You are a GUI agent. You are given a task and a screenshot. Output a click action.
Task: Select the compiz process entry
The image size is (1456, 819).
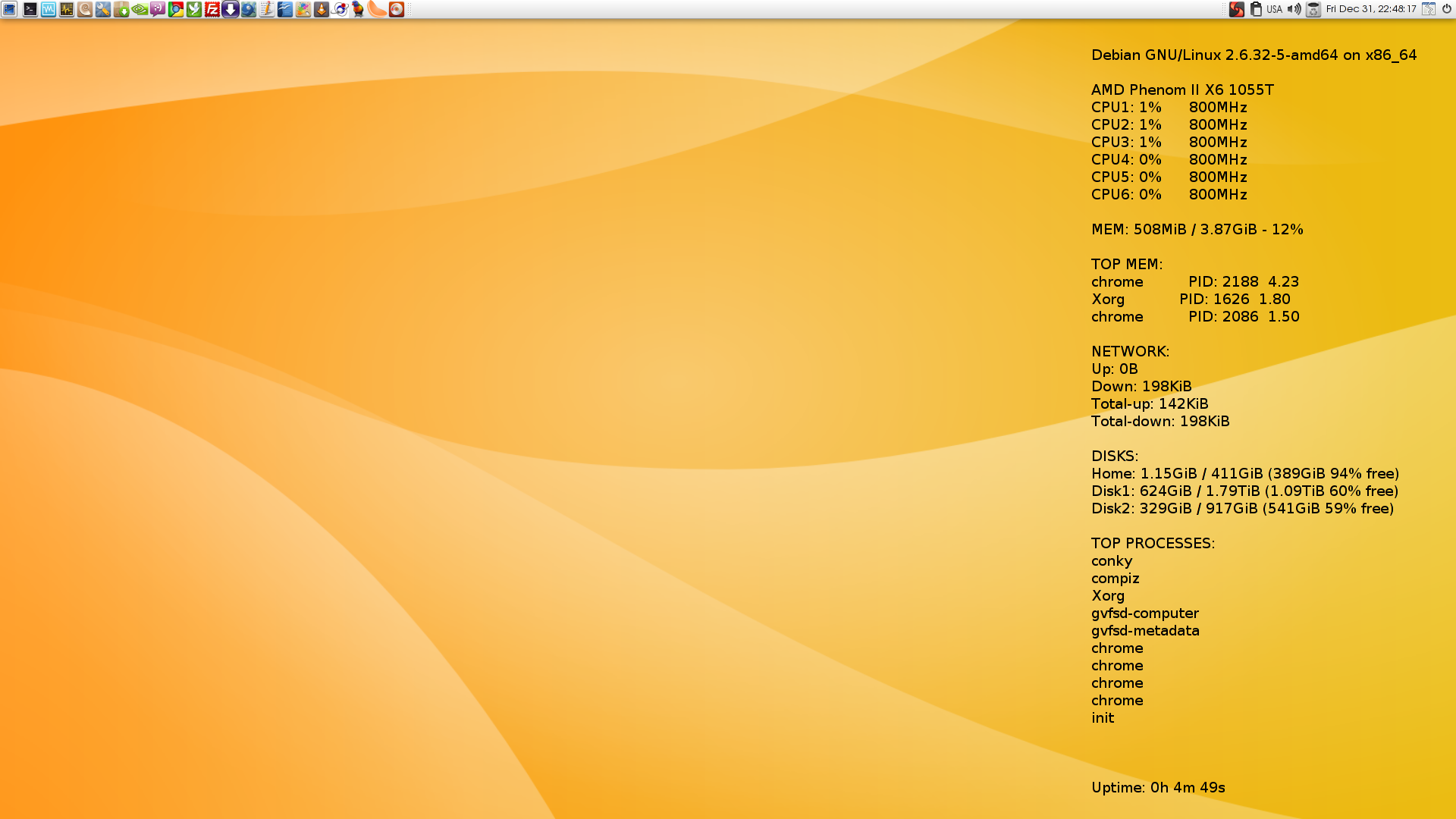tap(1115, 579)
